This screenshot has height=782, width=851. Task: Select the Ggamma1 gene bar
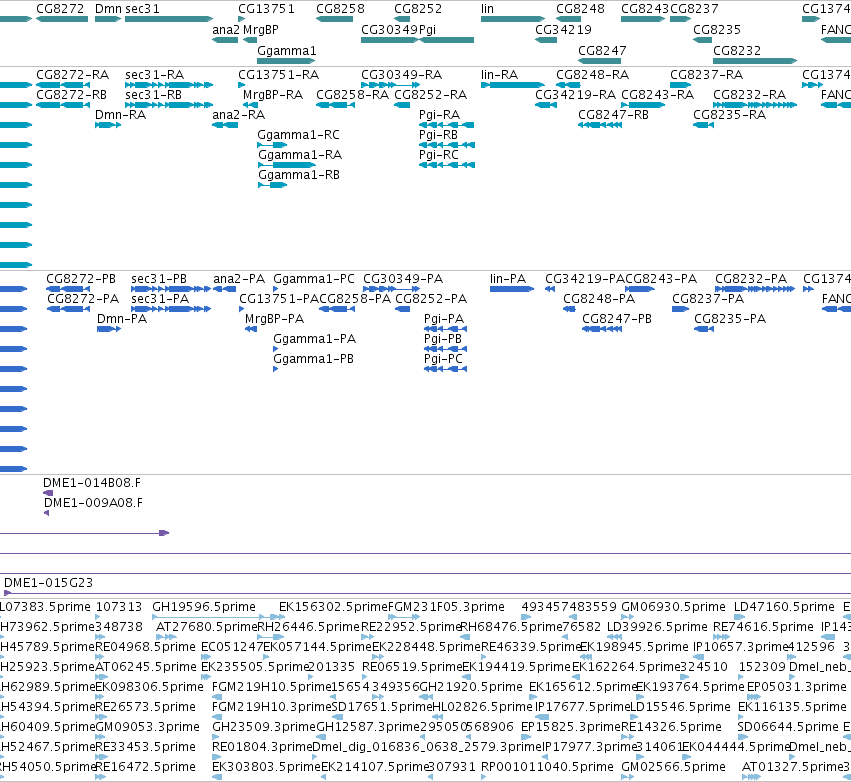[286, 60]
